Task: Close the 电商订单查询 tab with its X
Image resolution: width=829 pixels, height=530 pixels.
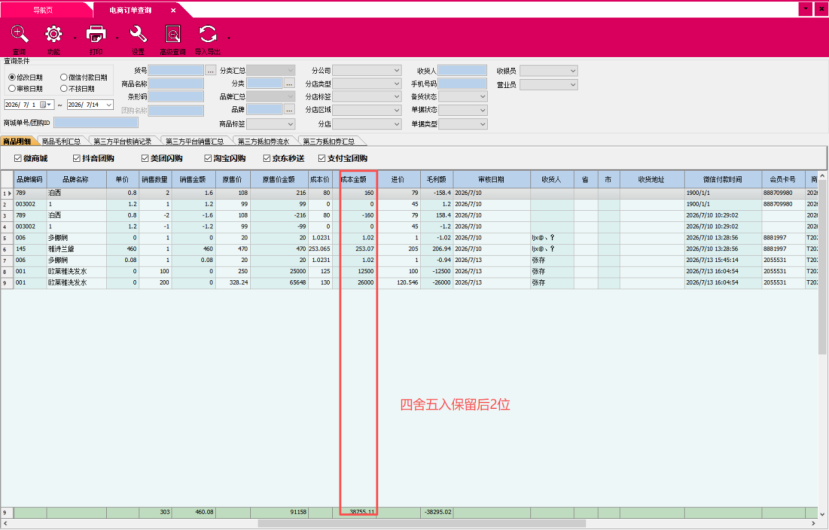Action: [173, 10]
